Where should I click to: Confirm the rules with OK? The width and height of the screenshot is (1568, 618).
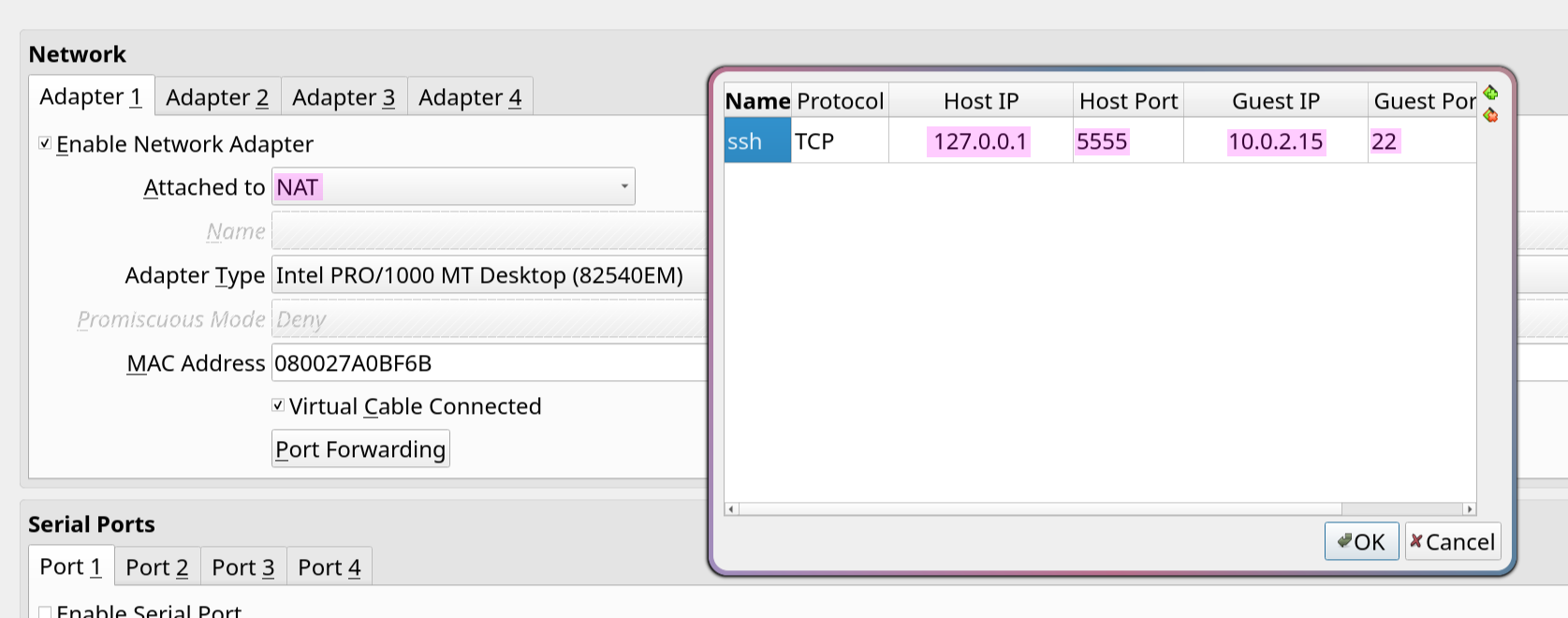(x=1361, y=542)
